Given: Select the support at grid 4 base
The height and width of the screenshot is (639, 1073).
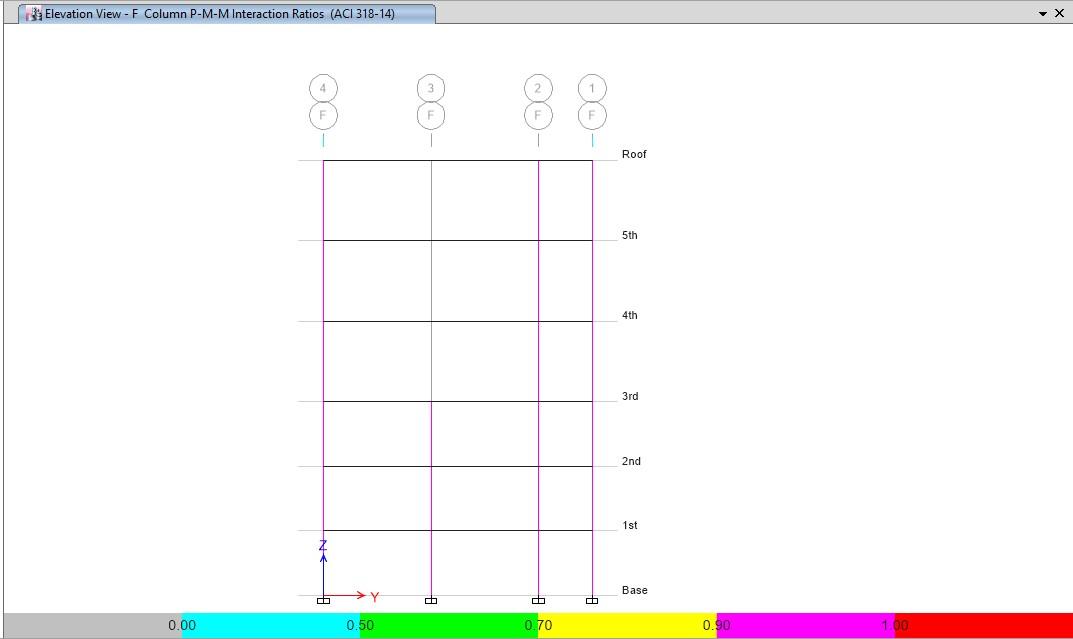Looking at the screenshot, I should pyautogui.click(x=323, y=601).
